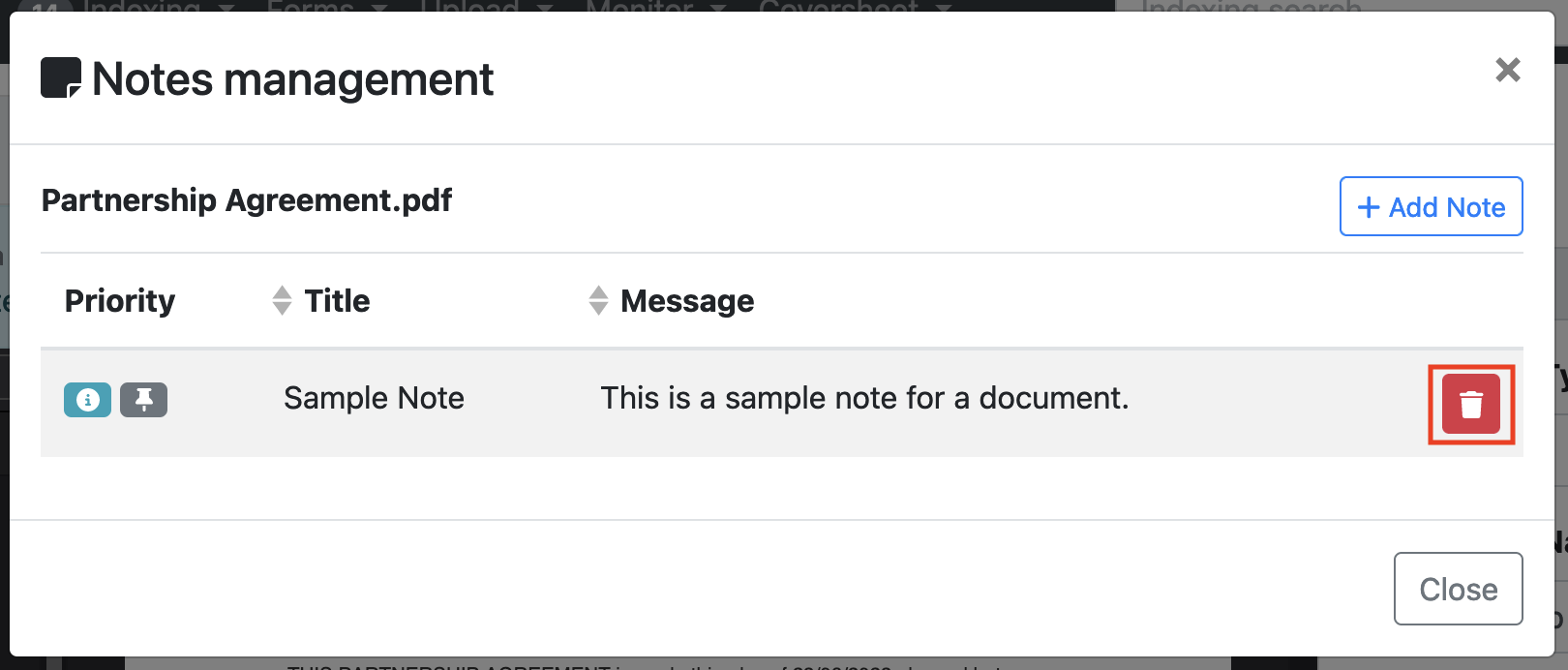Click the blue info priority badge
This screenshot has width=1568, height=670.
click(x=87, y=399)
